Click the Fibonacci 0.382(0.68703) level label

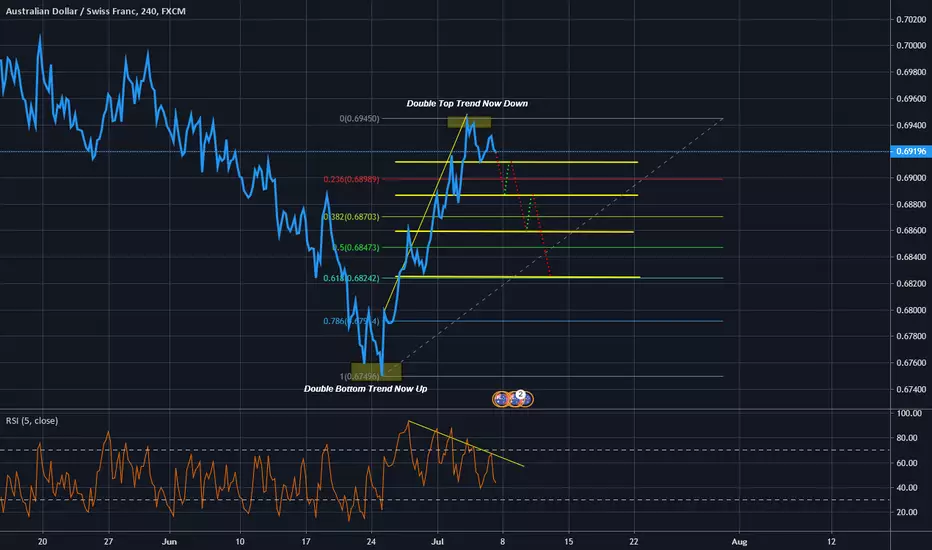click(351, 217)
